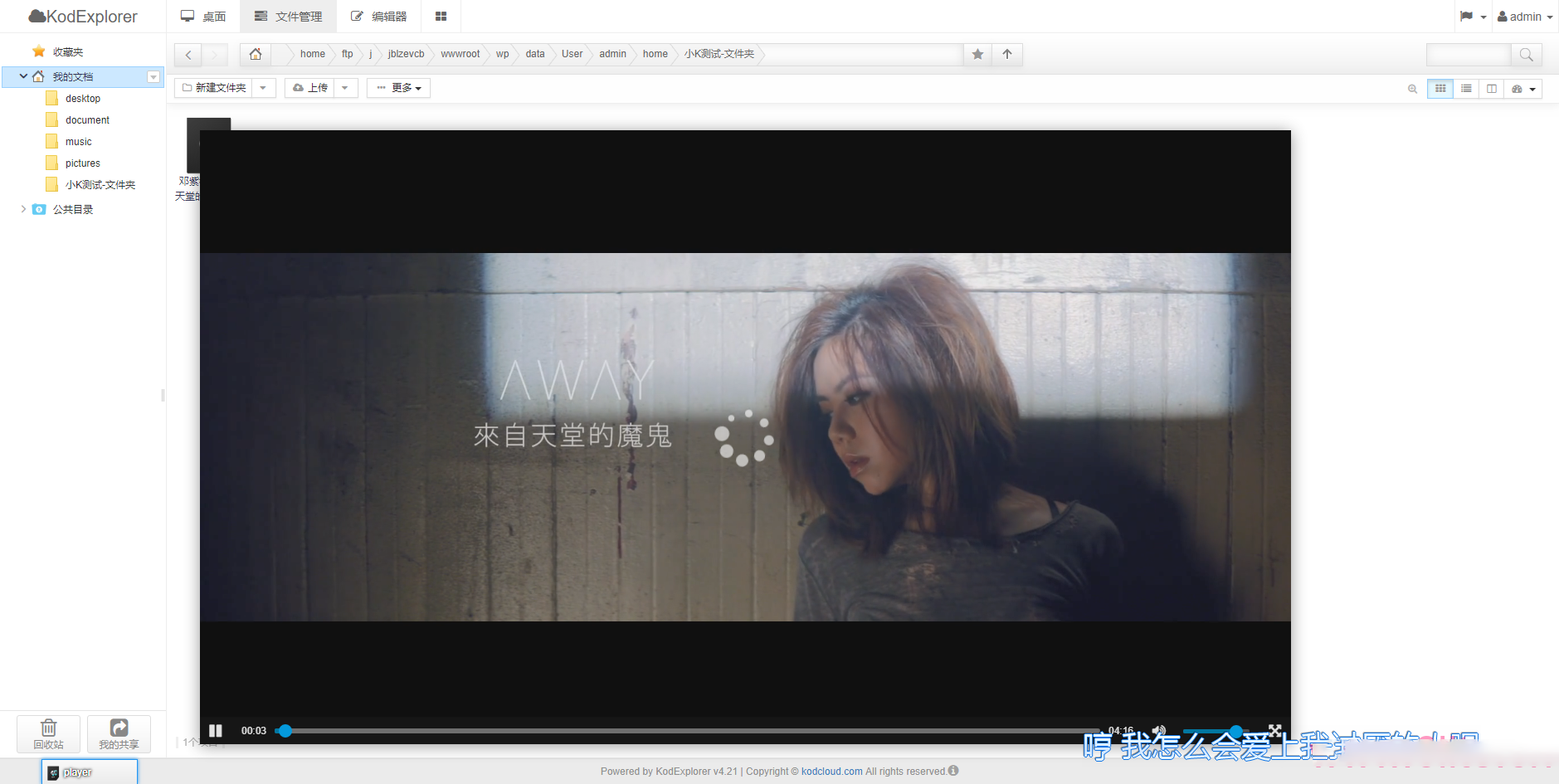
Task: Go up one directory level
Action: [1007, 54]
